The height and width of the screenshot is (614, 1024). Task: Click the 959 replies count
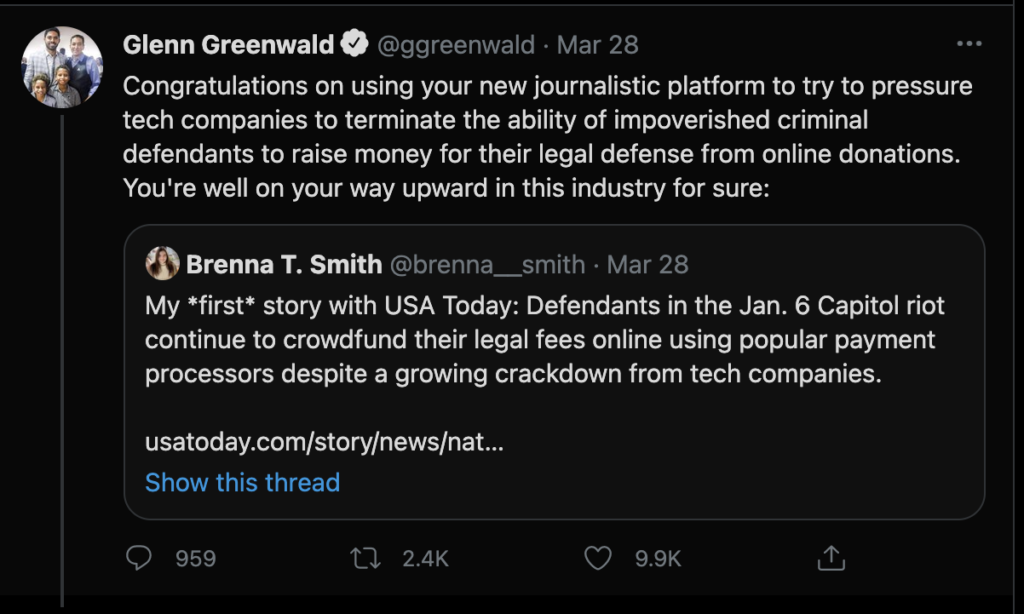[195, 558]
